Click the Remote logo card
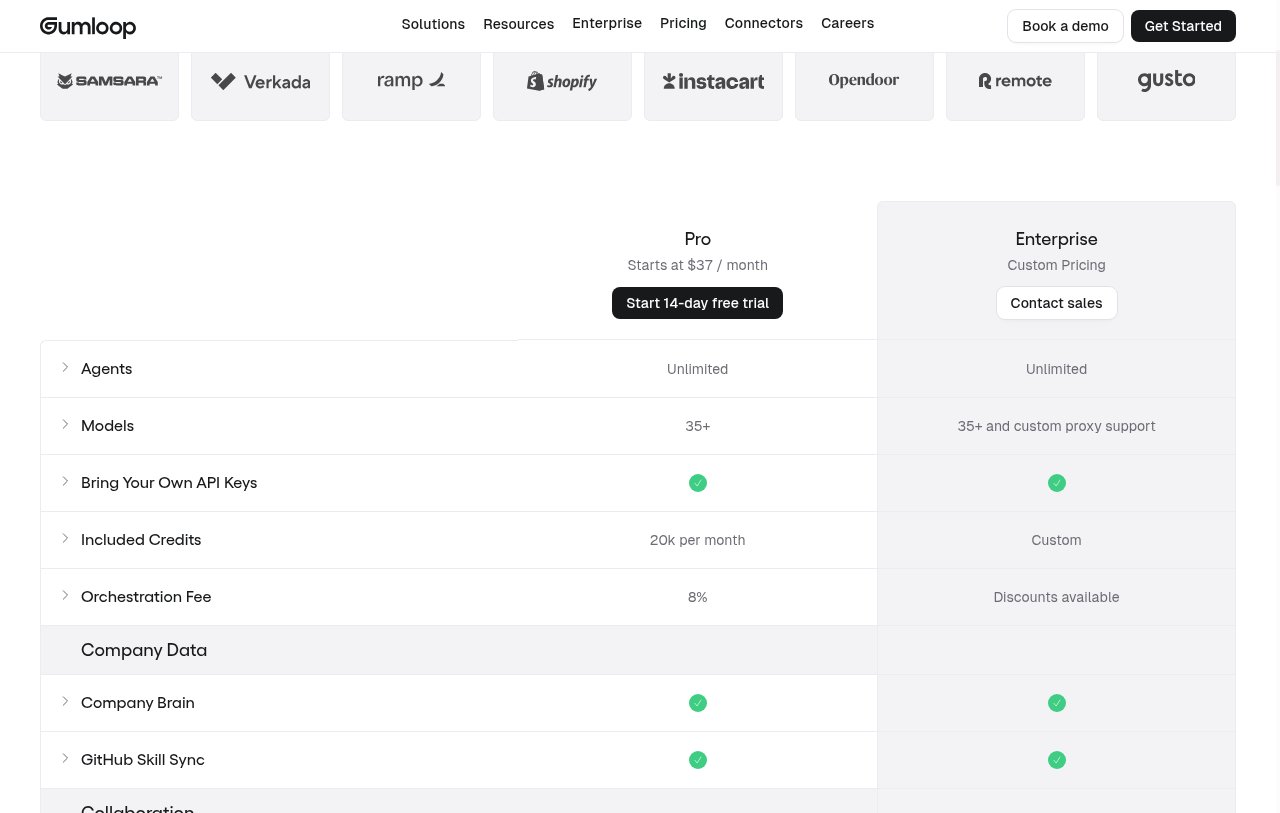The image size is (1280, 813). tap(1015, 85)
